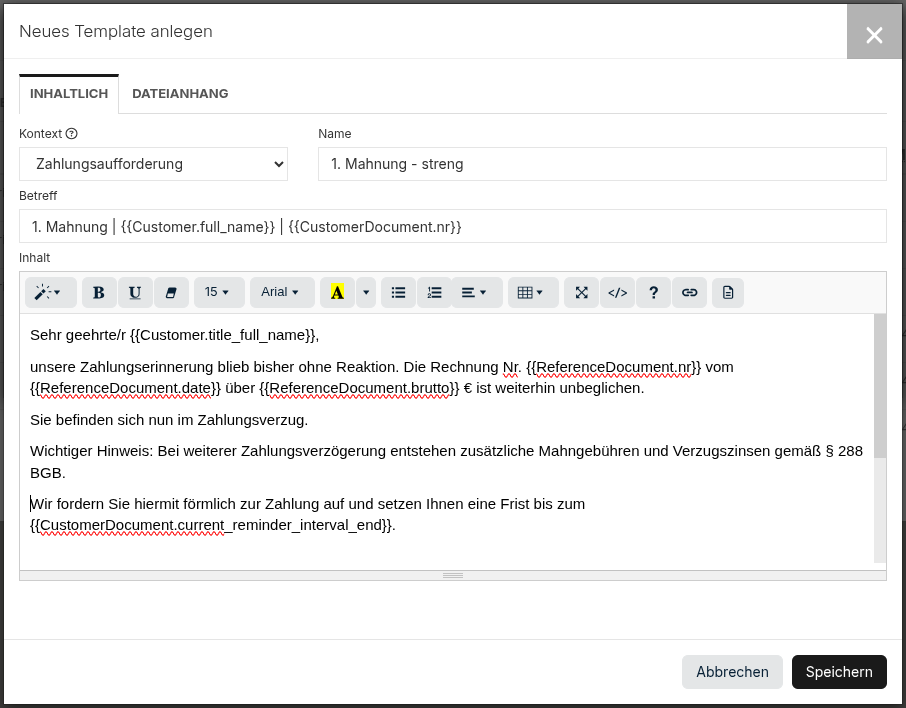Open the Kontext Zahlungsaufforderung dropdown
Screen dimensions: 906x708
click(153, 164)
